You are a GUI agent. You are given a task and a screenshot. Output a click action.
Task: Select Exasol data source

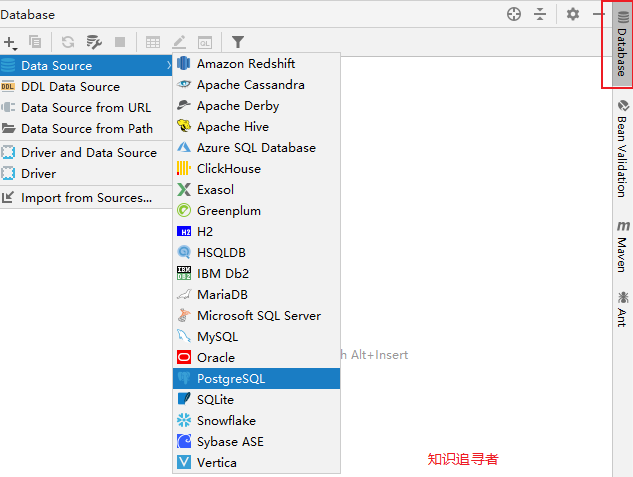point(256,190)
